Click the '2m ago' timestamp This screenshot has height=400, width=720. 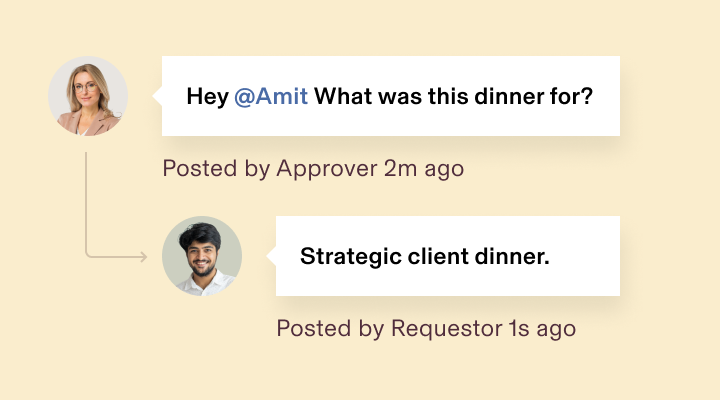point(424,169)
